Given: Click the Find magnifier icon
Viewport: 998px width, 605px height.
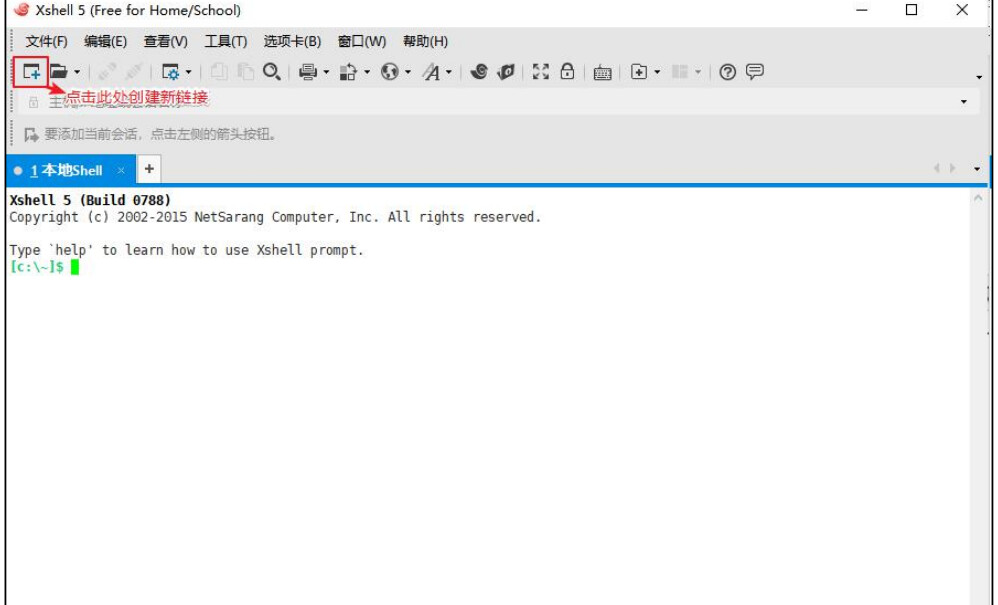Looking at the screenshot, I should 272,72.
